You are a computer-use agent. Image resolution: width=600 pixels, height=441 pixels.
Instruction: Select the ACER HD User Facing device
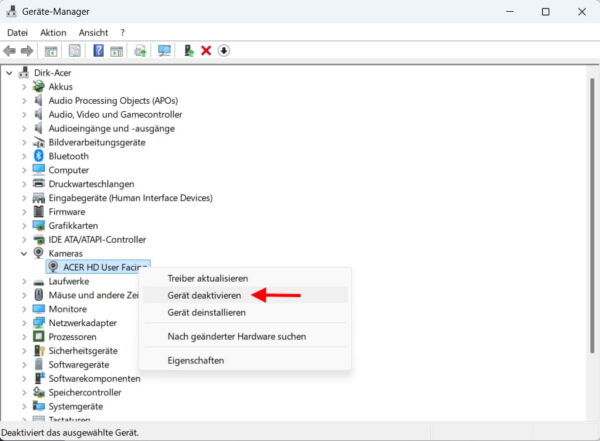pyautogui.click(x=98, y=267)
